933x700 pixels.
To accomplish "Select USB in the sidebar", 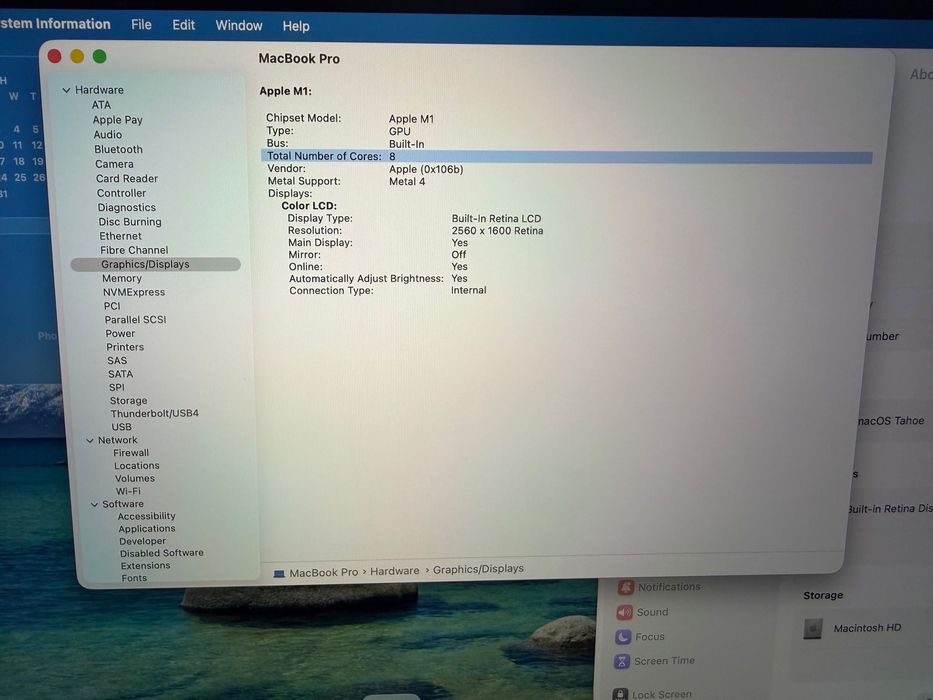I will tap(121, 427).
